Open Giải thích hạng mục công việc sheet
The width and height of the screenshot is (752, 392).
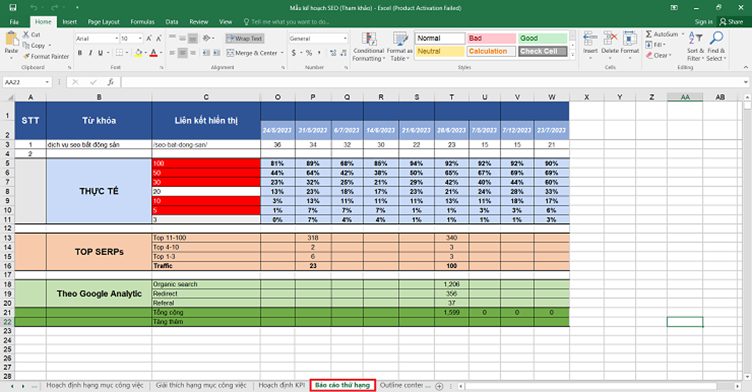pos(201,385)
